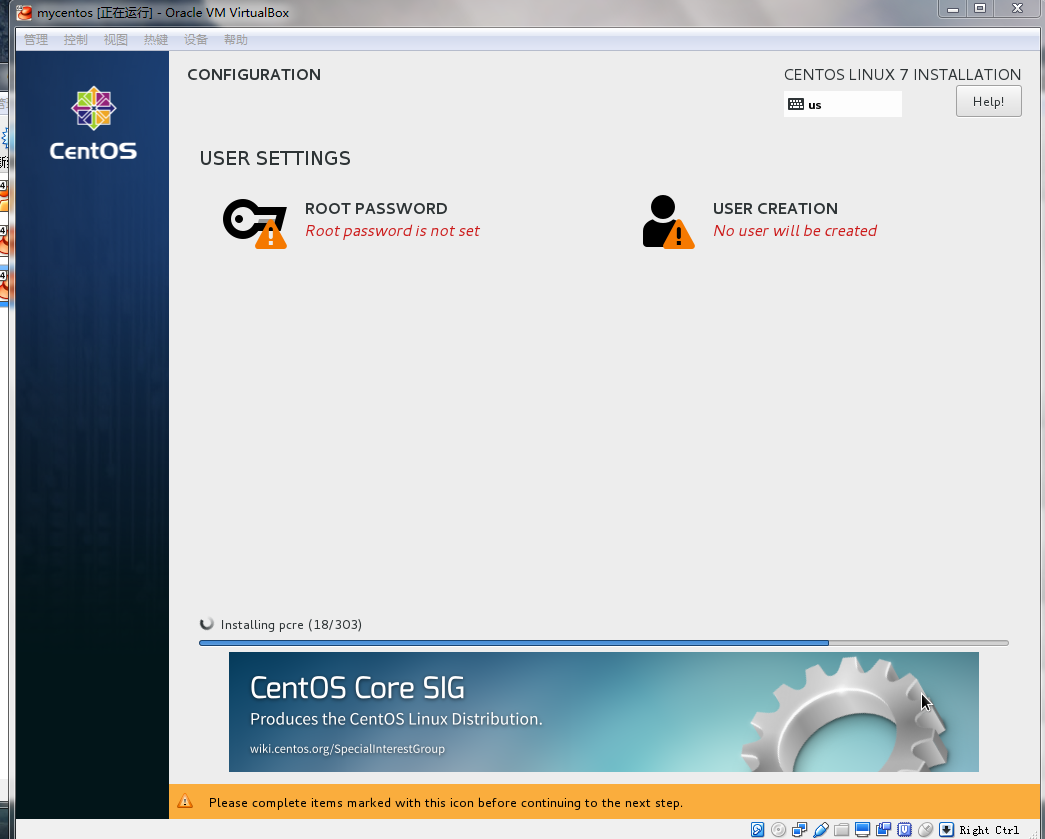Open the 管理 menu
The width and height of the screenshot is (1045, 839).
(36, 40)
